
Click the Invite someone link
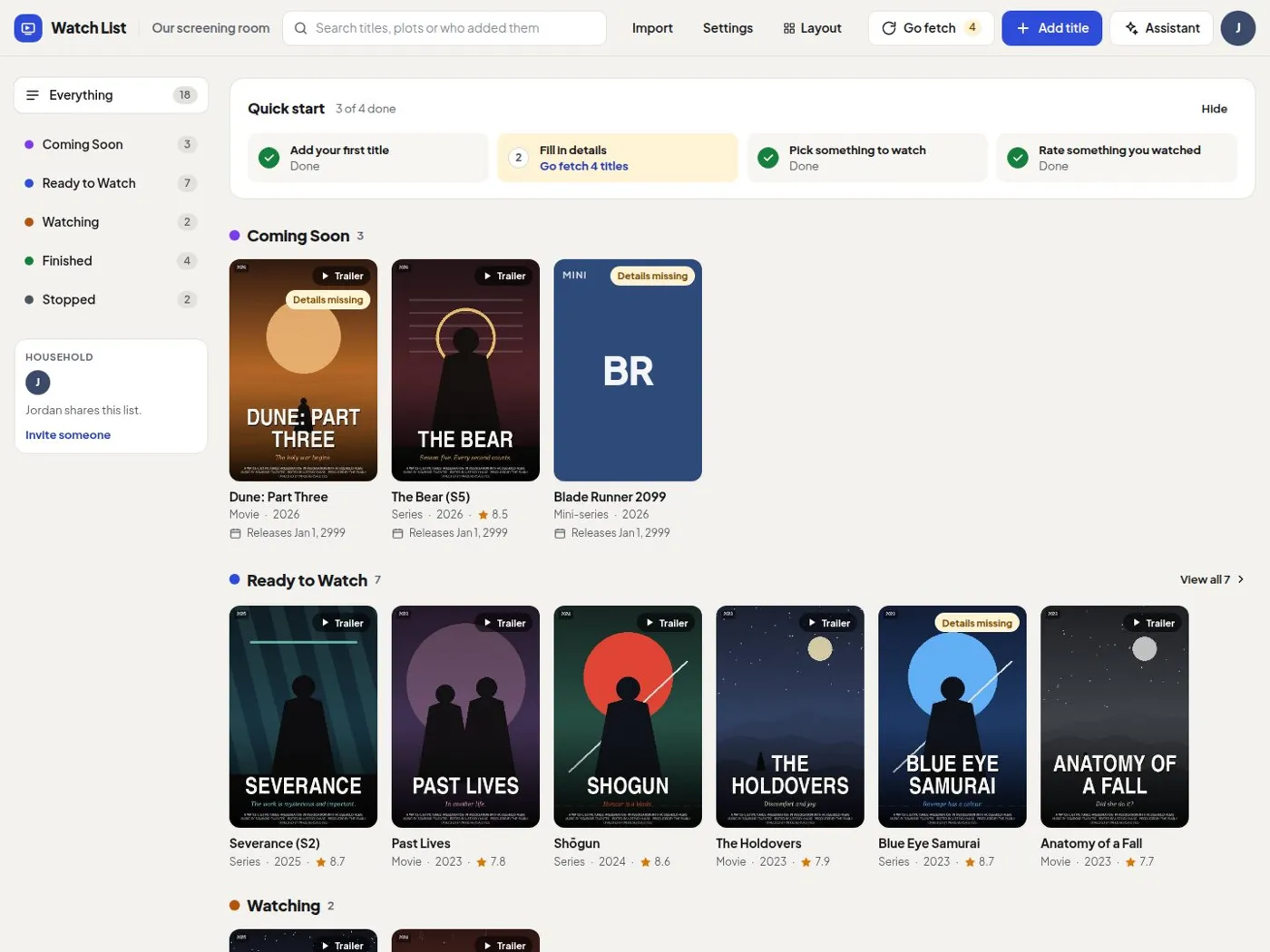click(x=68, y=435)
